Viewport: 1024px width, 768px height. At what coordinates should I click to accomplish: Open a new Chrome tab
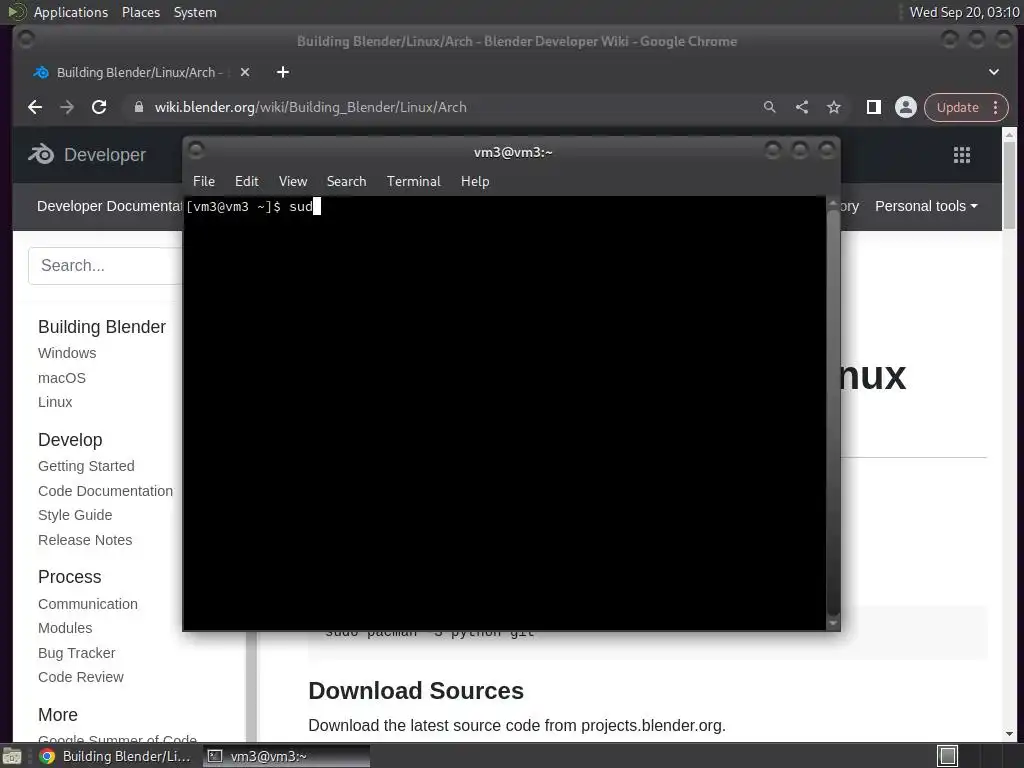point(283,72)
